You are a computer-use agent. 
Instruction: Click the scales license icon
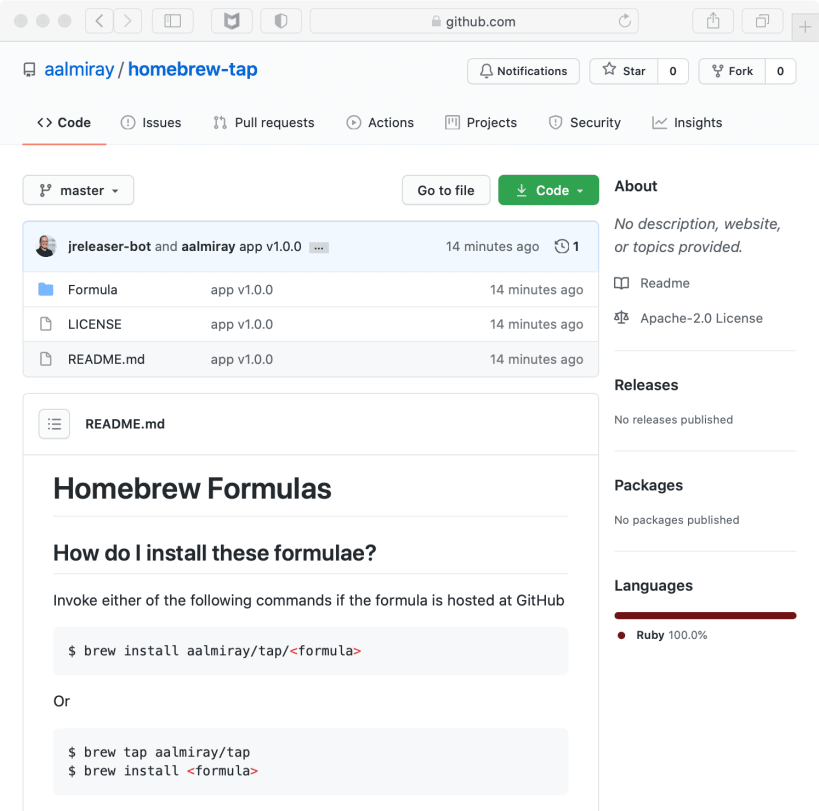[x=622, y=318]
